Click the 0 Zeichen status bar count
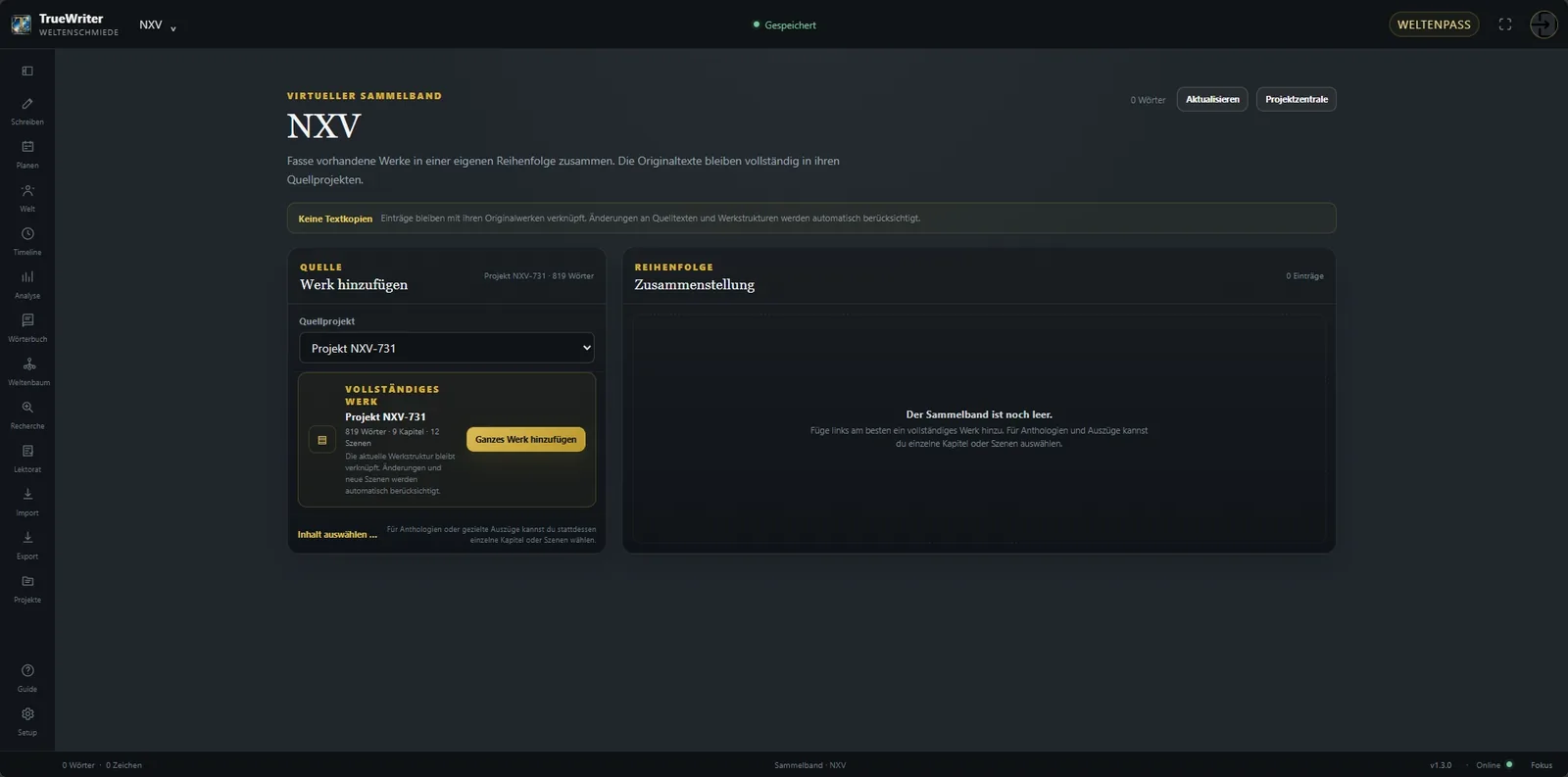This screenshot has width=1568, height=777. pyautogui.click(x=123, y=765)
